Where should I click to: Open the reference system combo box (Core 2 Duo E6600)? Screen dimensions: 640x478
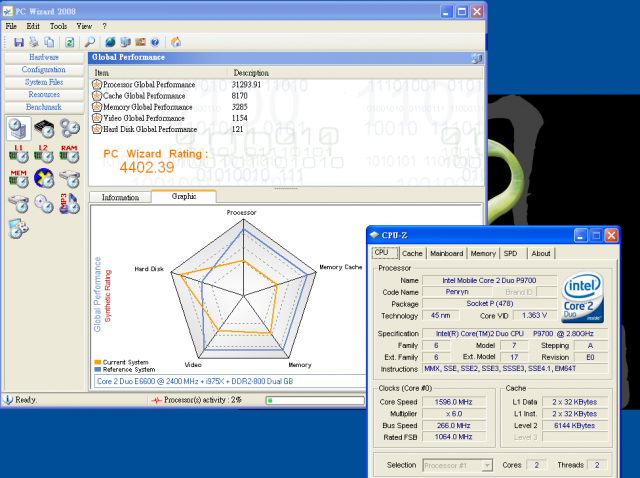(x=231, y=381)
